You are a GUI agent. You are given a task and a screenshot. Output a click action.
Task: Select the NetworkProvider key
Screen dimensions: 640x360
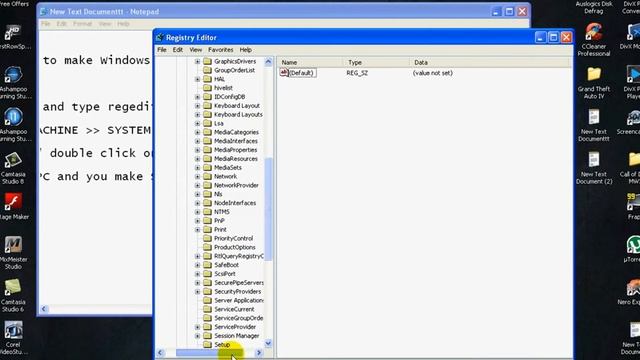point(236,185)
